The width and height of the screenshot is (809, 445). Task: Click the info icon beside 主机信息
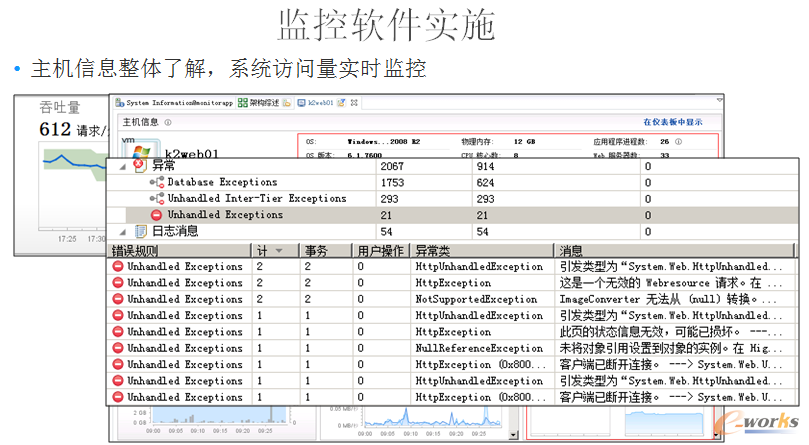pos(168,122)
